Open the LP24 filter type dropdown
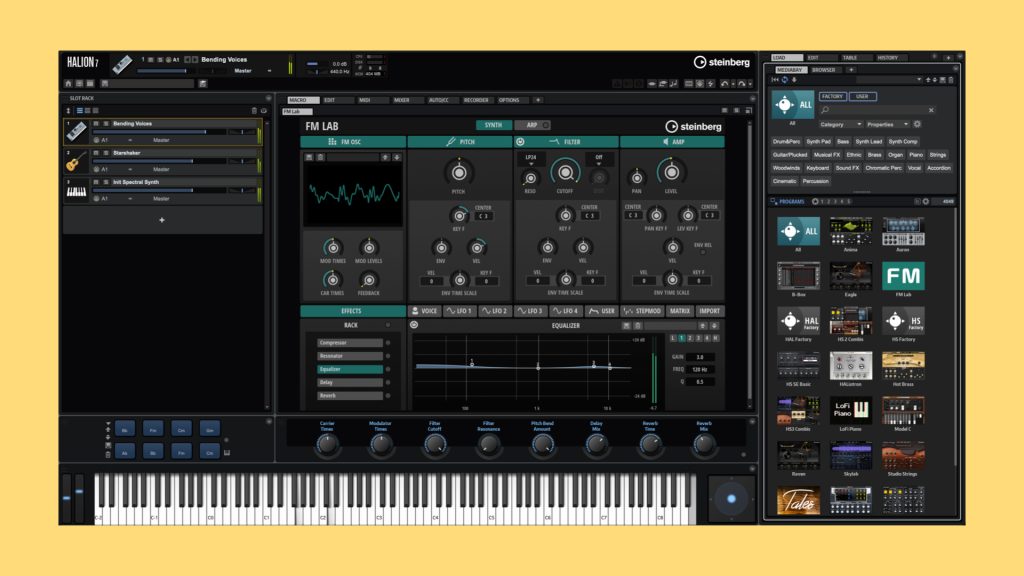 [x=531, y=162]
